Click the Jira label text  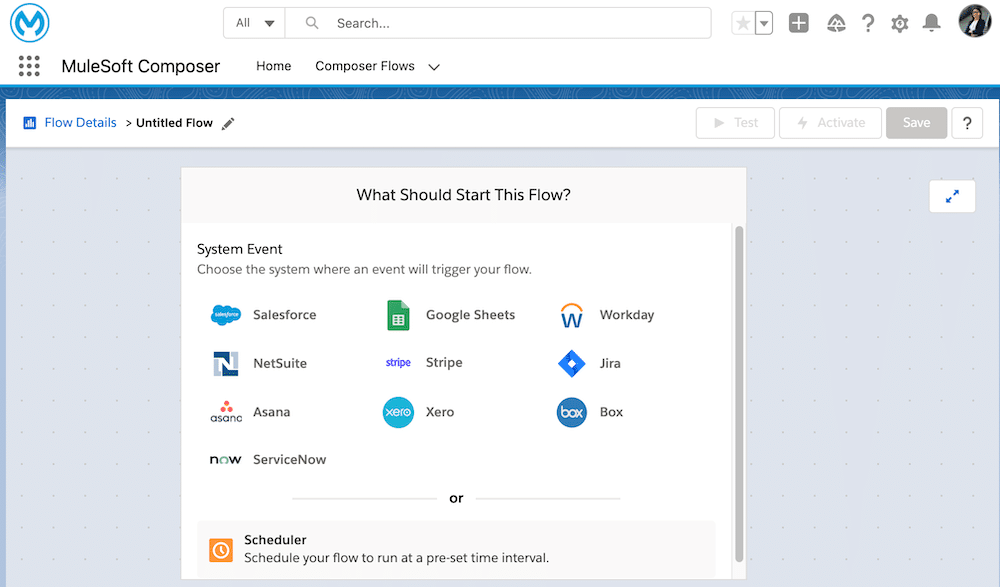(x=610, y=363)
